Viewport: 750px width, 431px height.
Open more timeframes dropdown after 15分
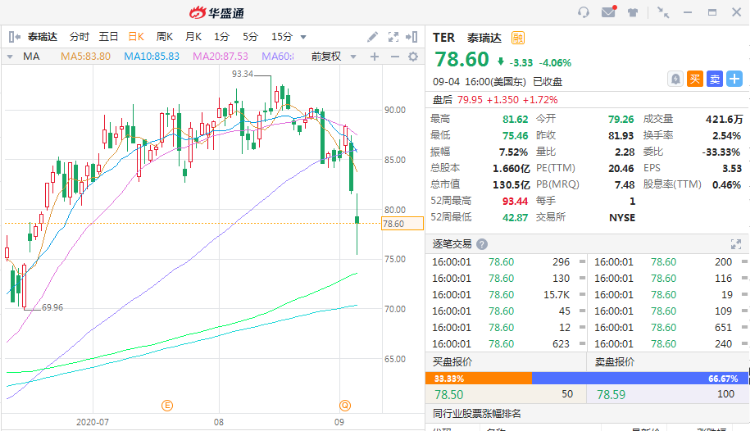(x=303, y=37)
